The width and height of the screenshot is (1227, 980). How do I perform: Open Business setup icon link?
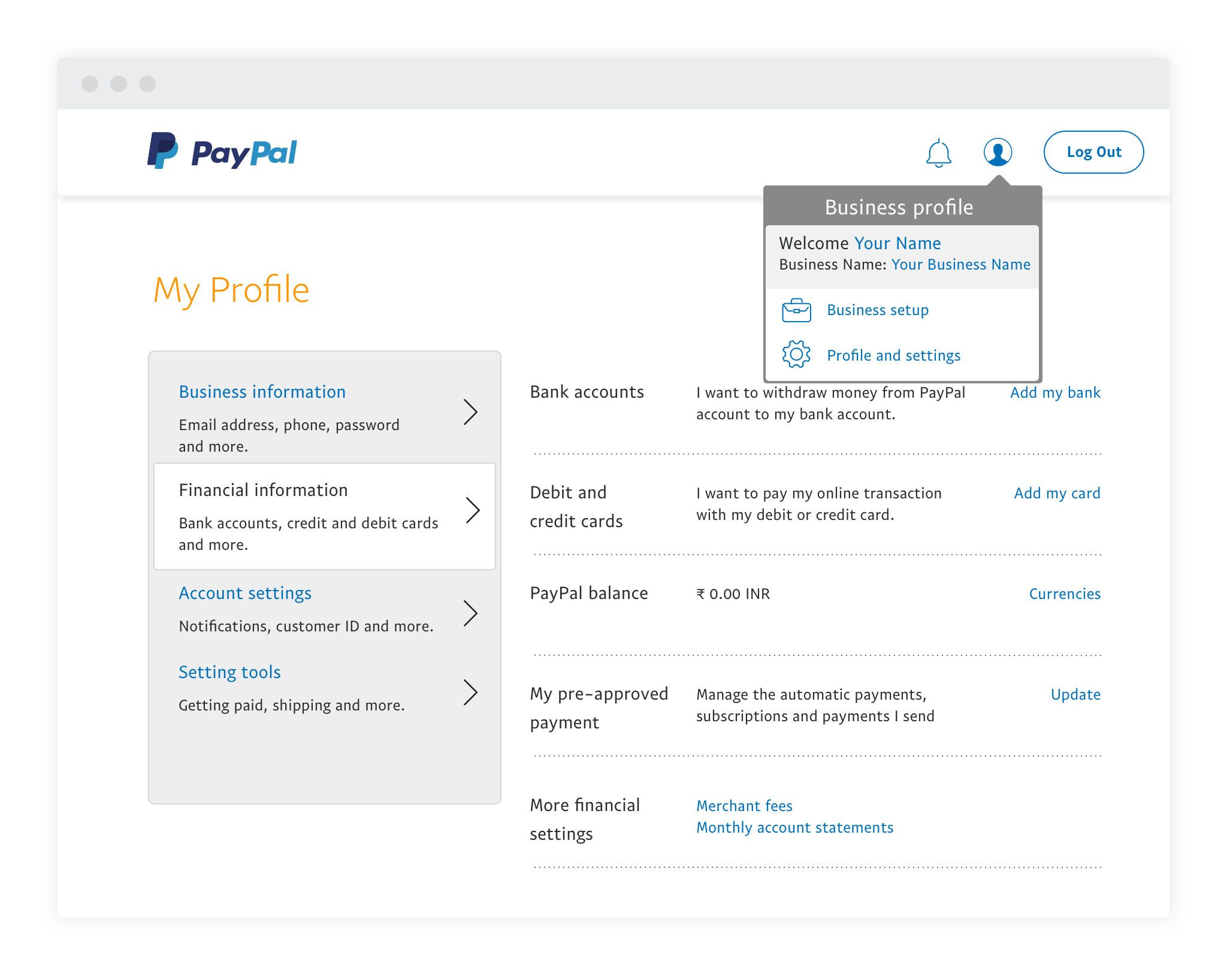pyautogui.click(x=801, y=310)
